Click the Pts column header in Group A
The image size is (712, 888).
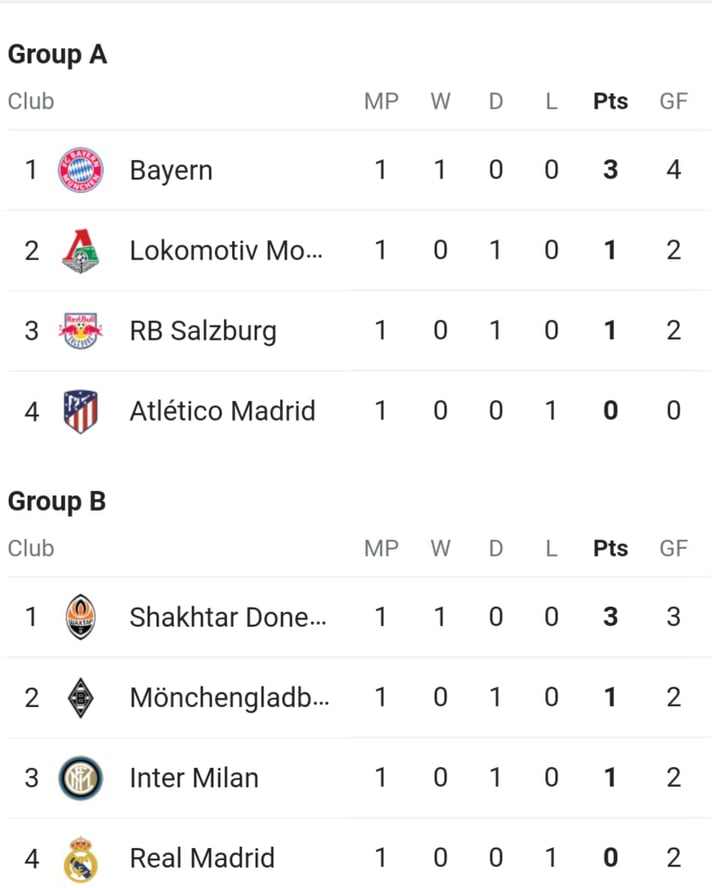tap(611, 101)
